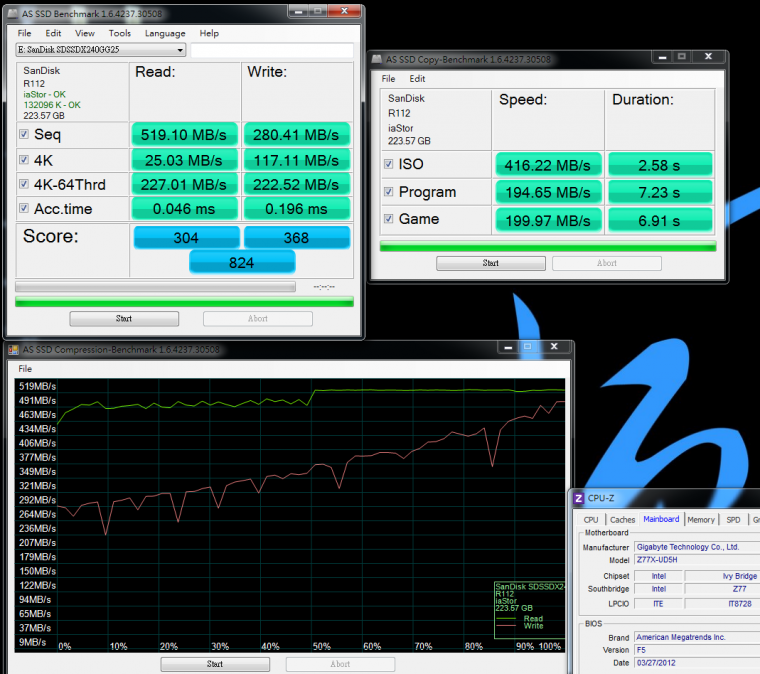760x674 pixels.
Task: Open the Tools menu in AS SSD Benchmark
Action: [x=120, y=33]
